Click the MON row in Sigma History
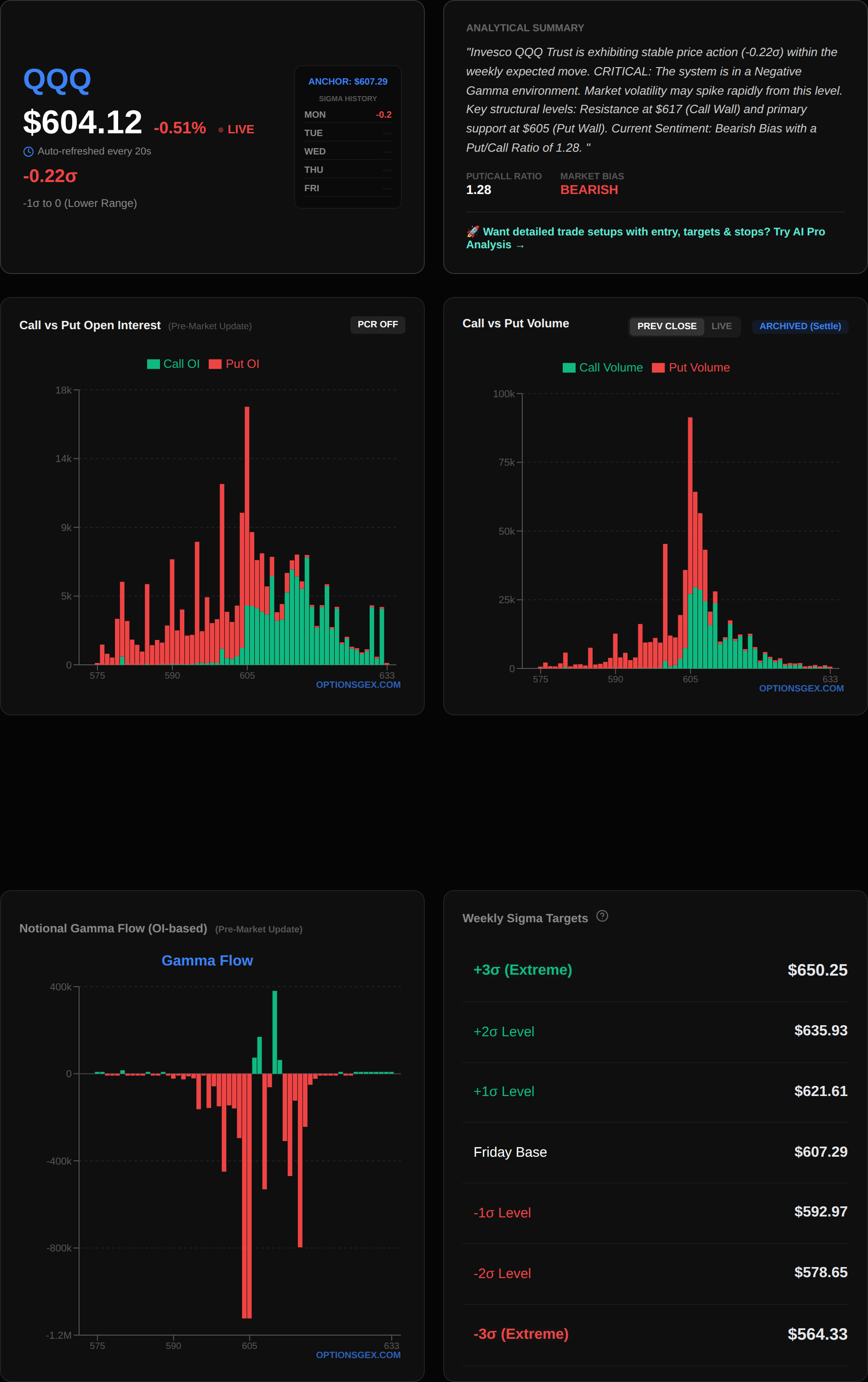The height and width of the screenshot is (1382, 868). tap(347, 115)
